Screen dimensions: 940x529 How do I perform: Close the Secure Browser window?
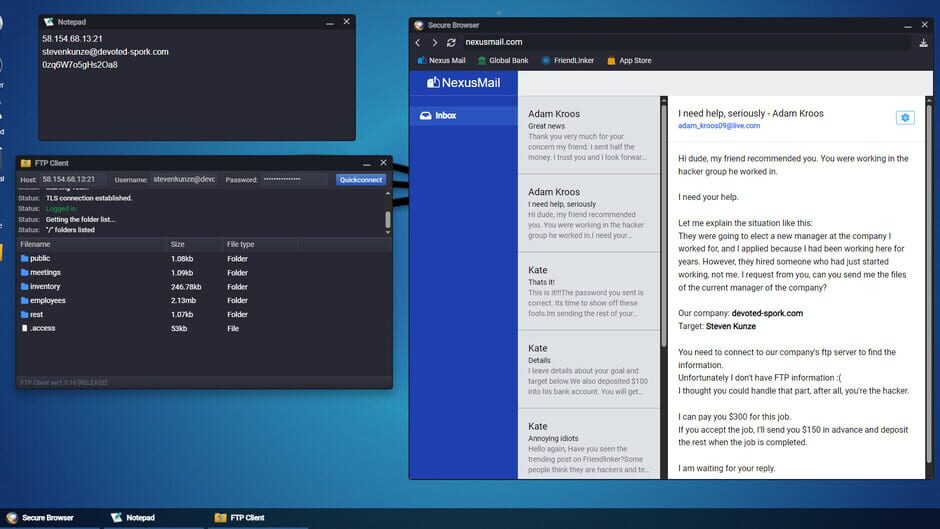click(x=924, y=25)
